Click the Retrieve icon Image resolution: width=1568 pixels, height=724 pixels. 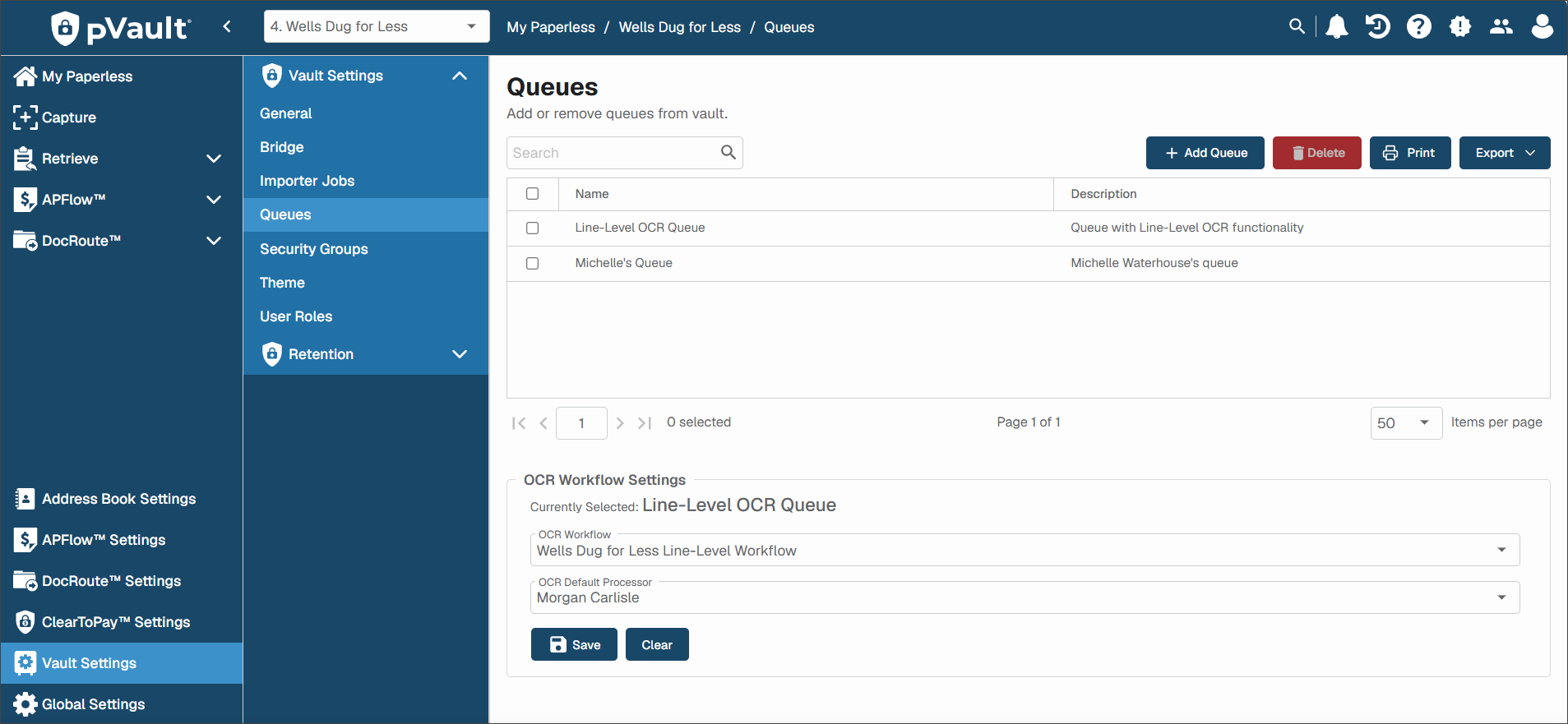tap(25, 159)
